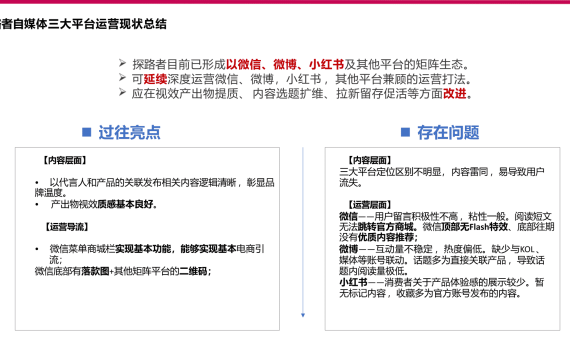The width and height of the screenshot is (570, 360).
Task: Click the vertical blue divider line
Action: coord(303,230)
